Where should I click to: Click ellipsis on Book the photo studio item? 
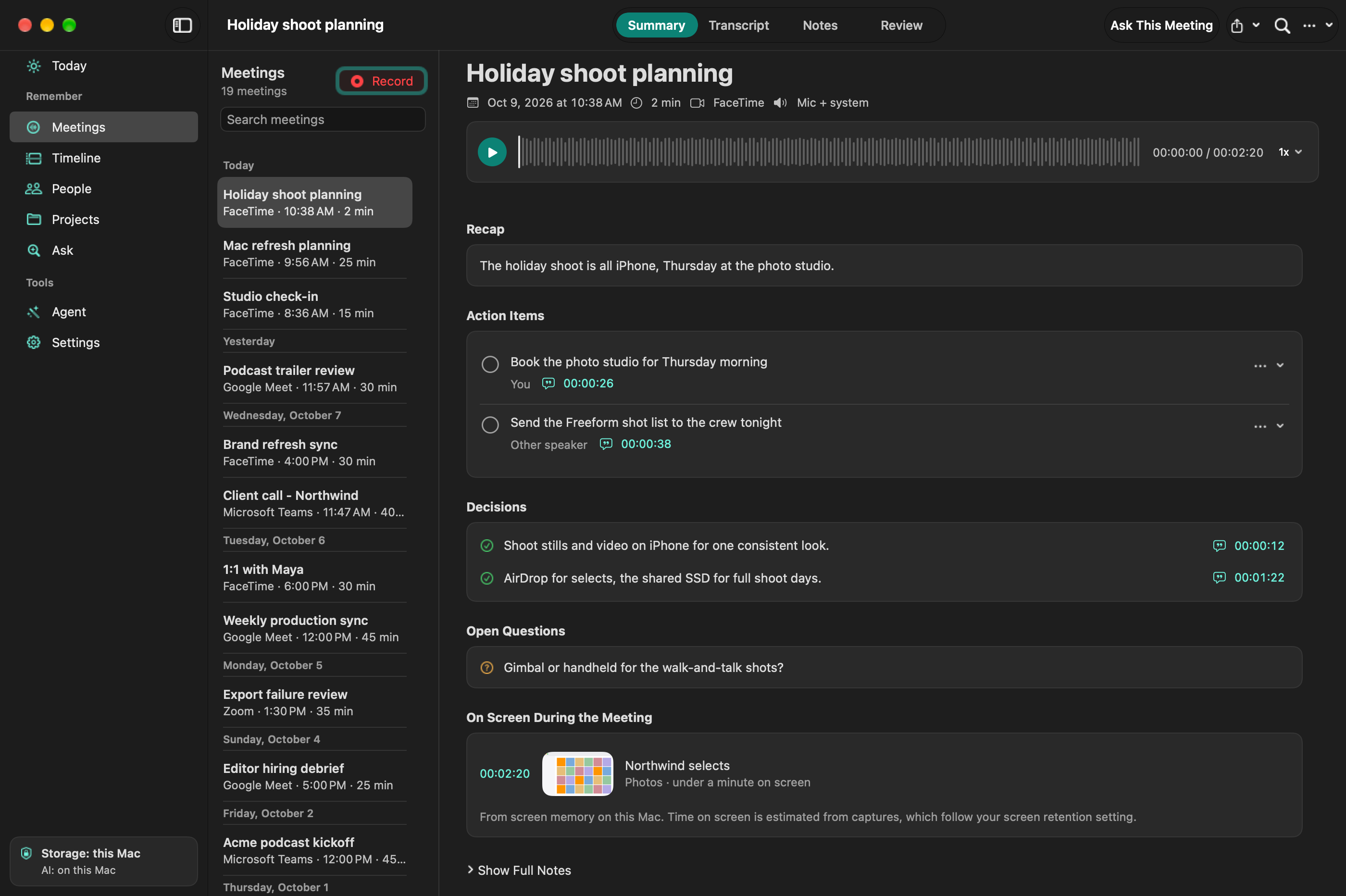1260,366
